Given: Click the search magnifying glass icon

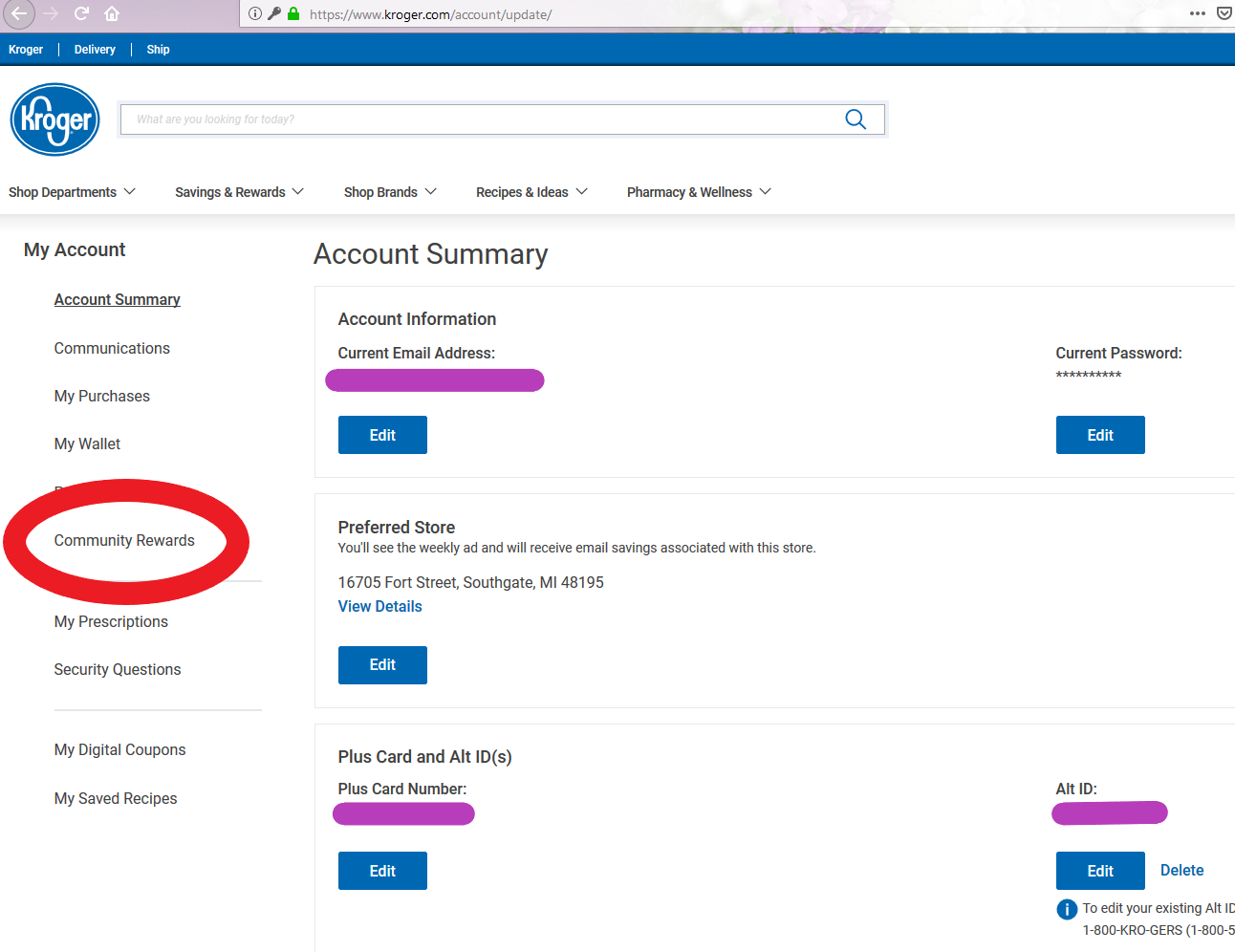Looking at the screenshot, I should [x=856, y=119].
